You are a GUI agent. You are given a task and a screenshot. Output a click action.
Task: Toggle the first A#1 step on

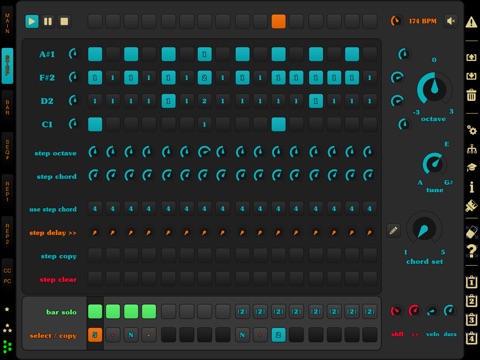click(95, 54)
